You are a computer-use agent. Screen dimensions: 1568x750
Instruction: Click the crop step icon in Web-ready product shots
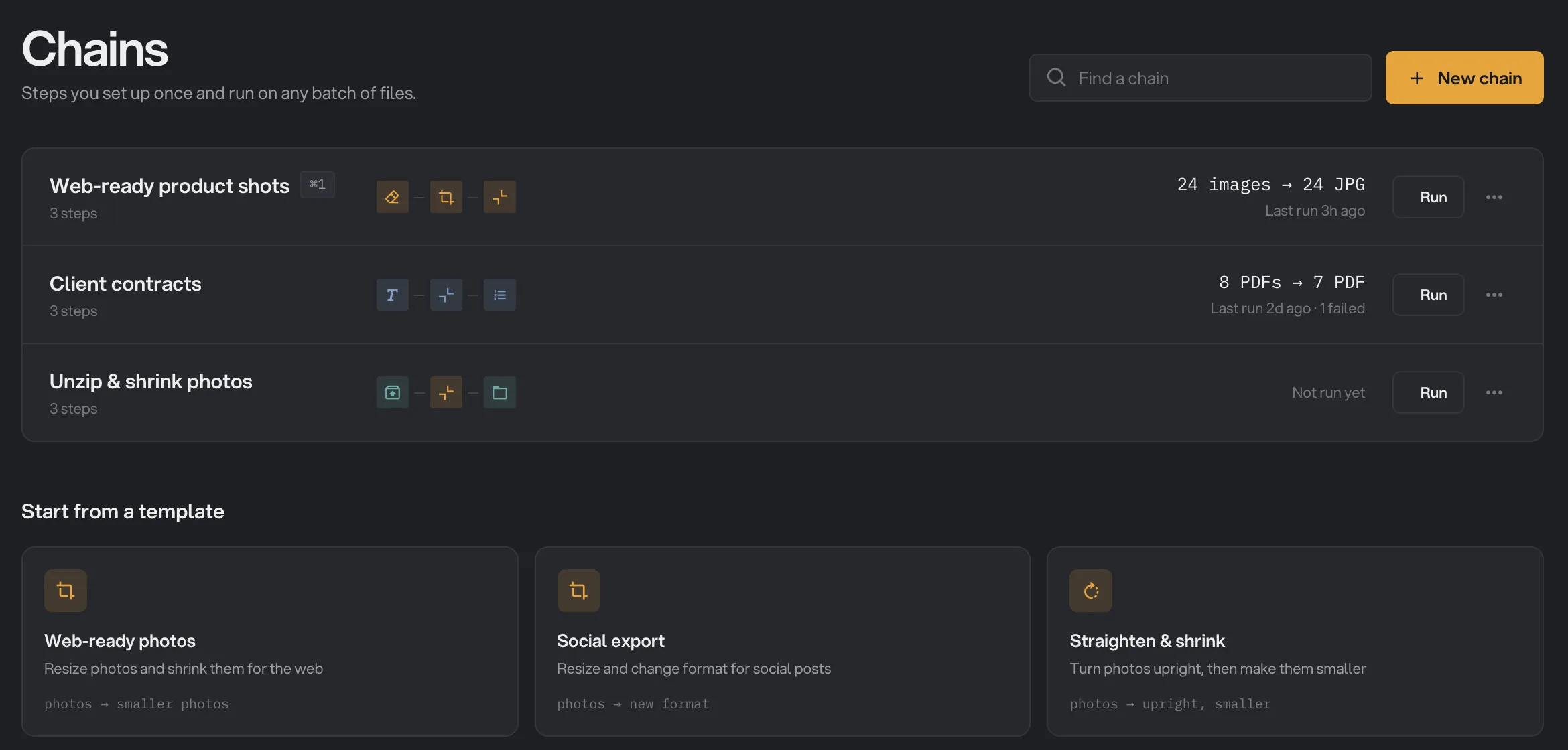click(x=446, y=197)
